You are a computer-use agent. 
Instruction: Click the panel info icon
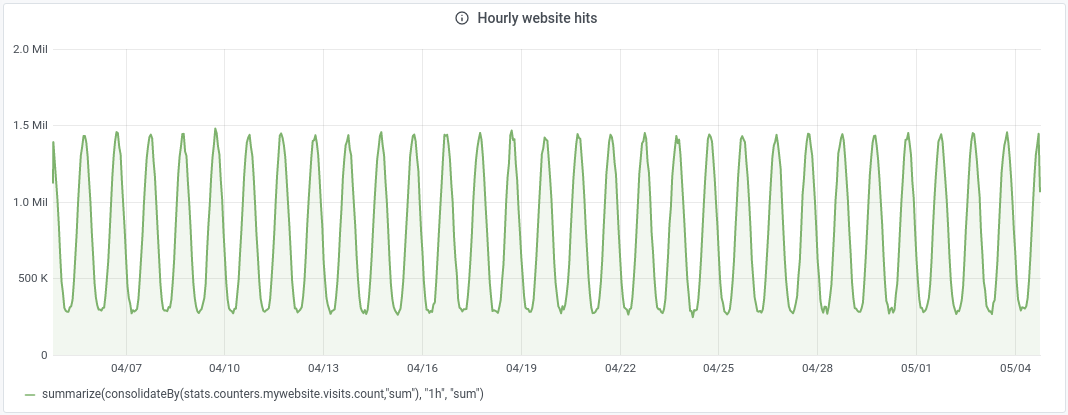[461, 18]
